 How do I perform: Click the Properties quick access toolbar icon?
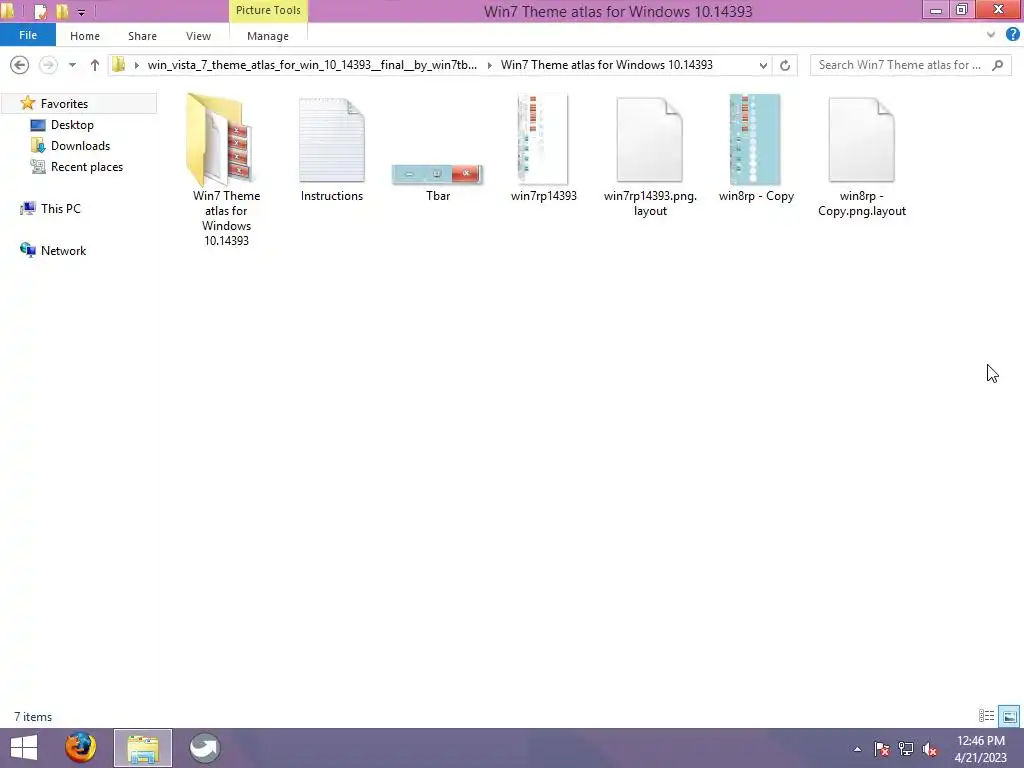click(40, 11)
